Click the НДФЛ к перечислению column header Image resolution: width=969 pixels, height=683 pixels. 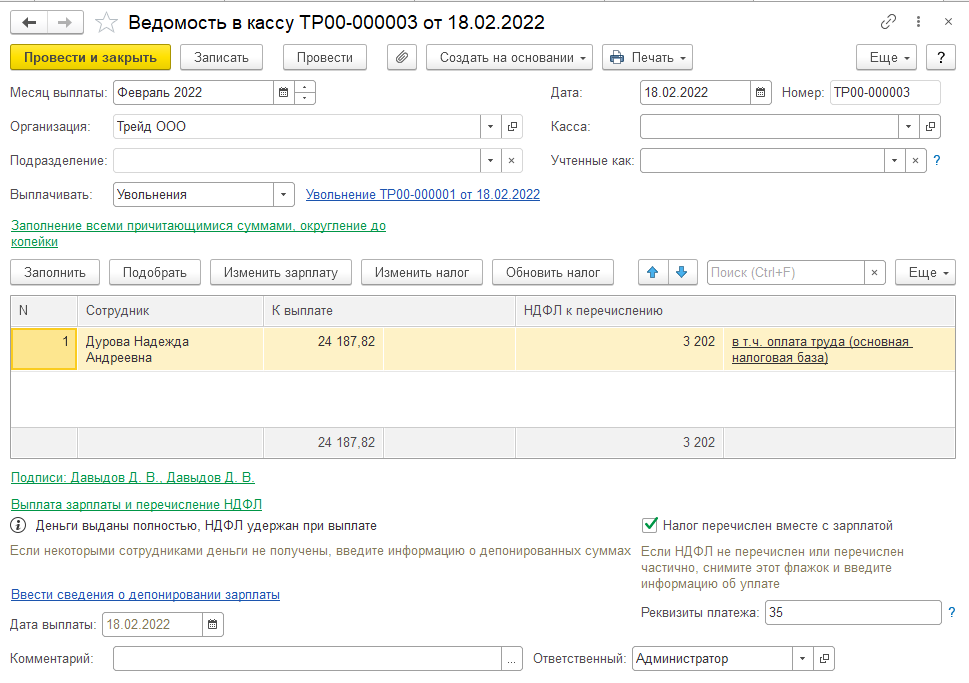coord(735,311)
